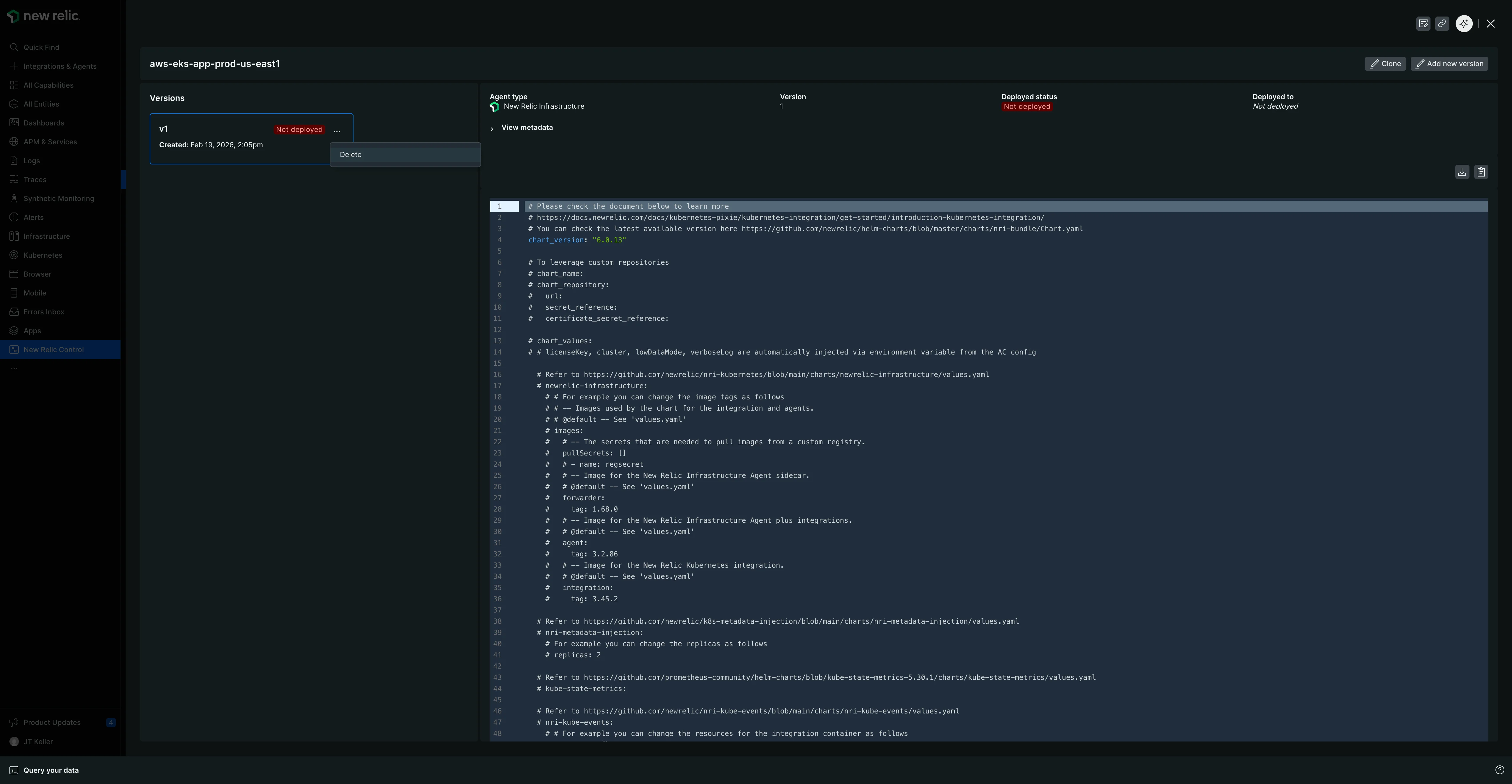This screenshot has width=1512, height=784.
Task: Click the Errors Inbox sidebar item
Action: click(x=43, y=312)
